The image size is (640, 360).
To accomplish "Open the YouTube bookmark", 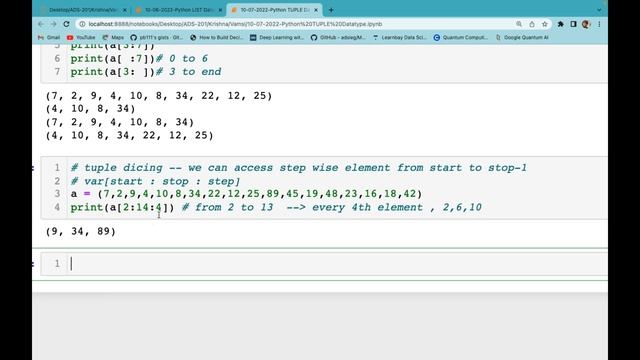I will coord(81,38).
